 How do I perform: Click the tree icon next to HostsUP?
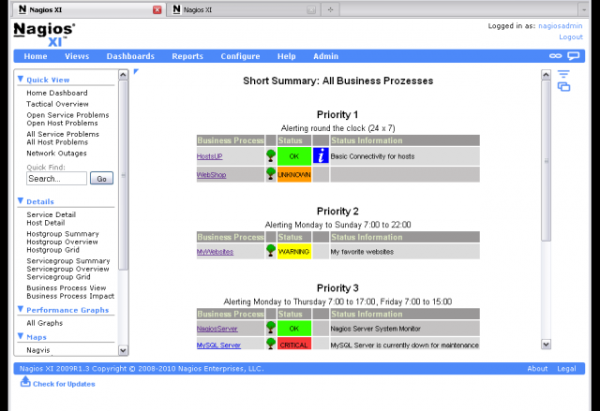tap(270, 156)
